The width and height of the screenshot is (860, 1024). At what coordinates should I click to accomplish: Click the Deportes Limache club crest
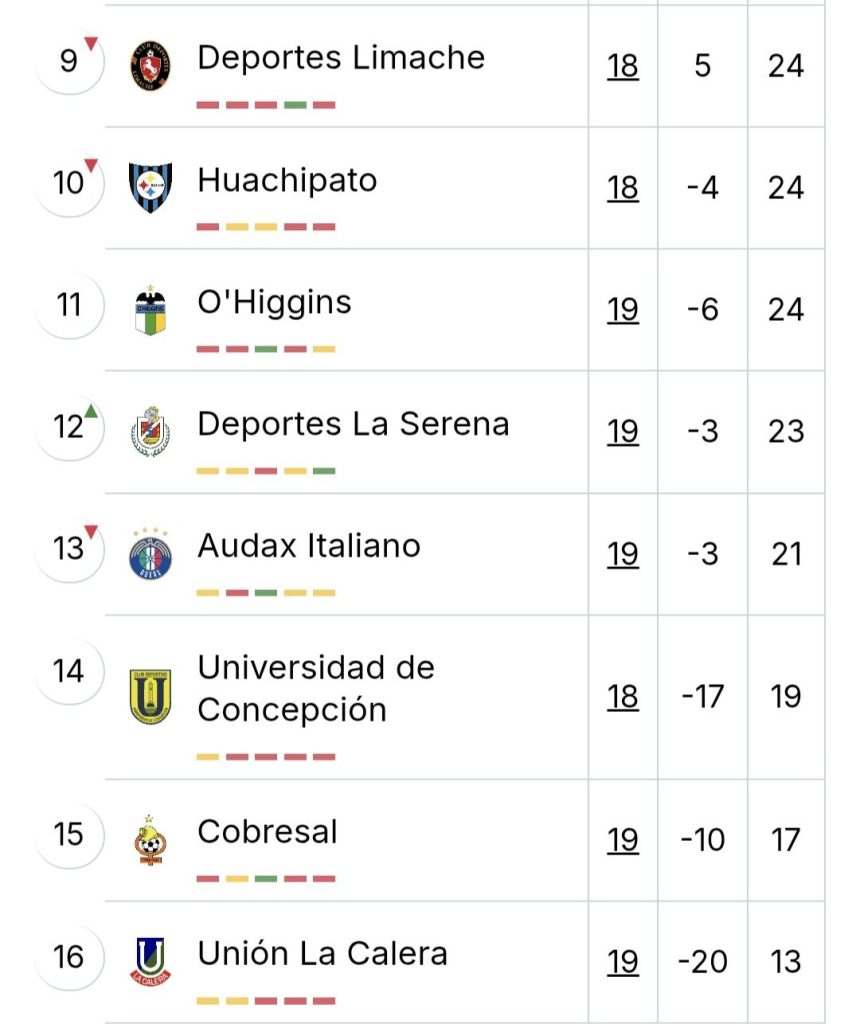click(x=150, y=65)
